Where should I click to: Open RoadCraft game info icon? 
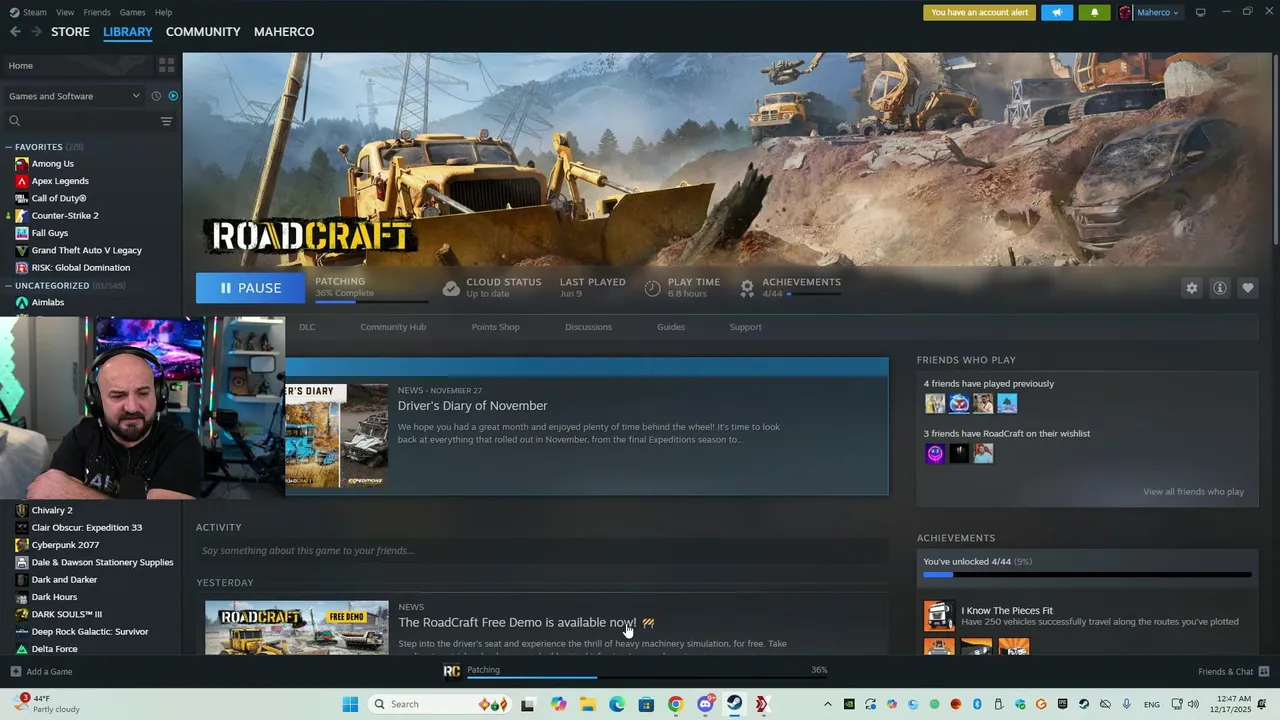click(1219, 288)
